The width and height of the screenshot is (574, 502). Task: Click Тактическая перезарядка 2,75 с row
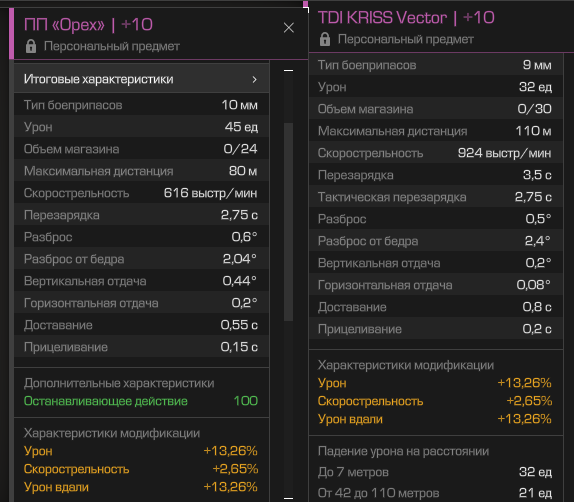[436, 197]
